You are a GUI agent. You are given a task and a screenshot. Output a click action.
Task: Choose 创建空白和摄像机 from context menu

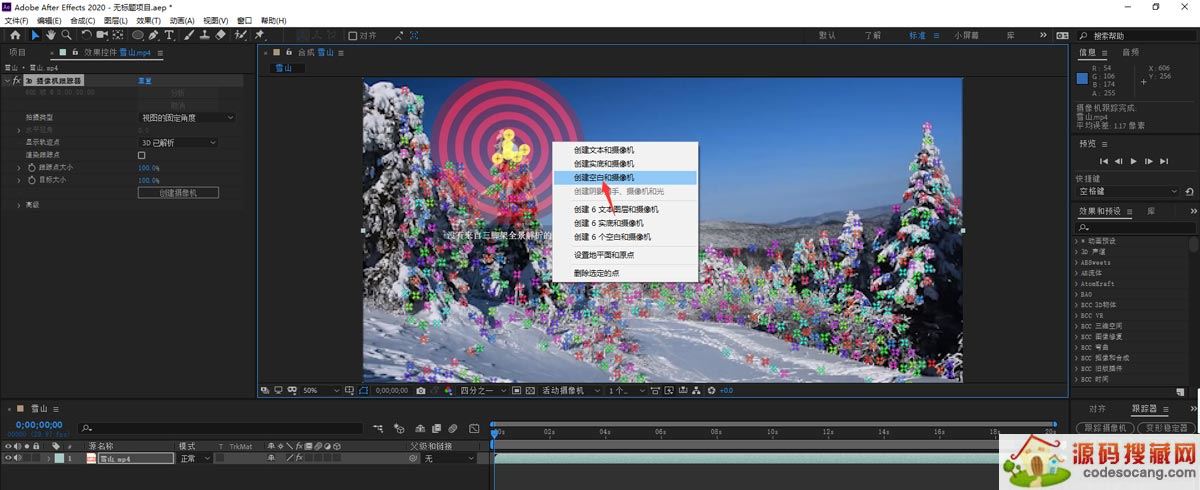pos(604,177)
